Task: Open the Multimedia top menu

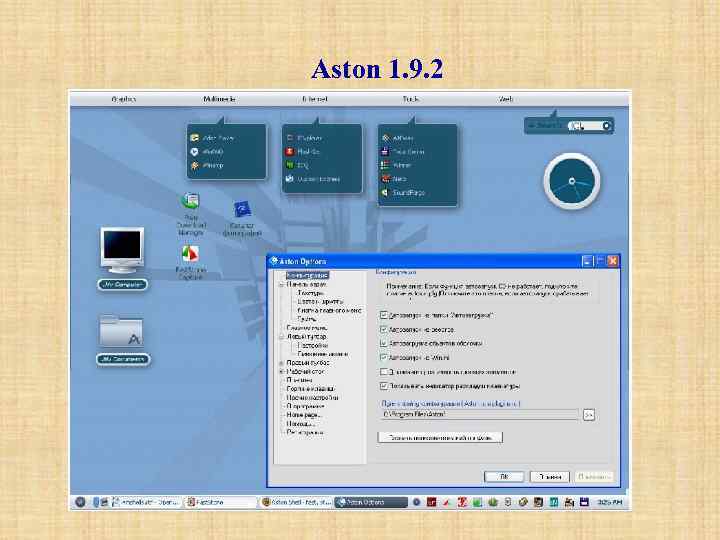Action: (219, 99)
